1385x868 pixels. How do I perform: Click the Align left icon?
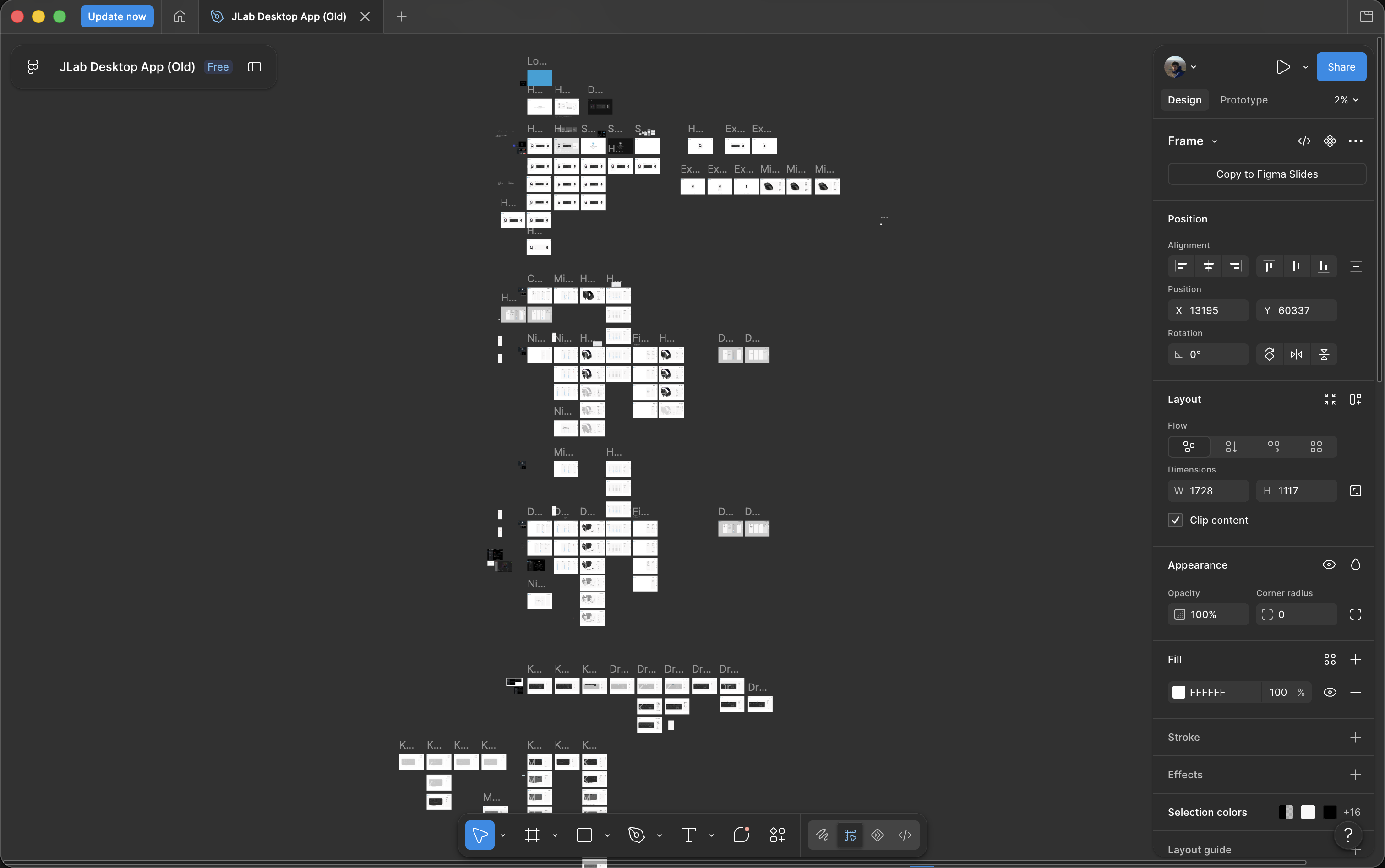[x=1181, y=266]
